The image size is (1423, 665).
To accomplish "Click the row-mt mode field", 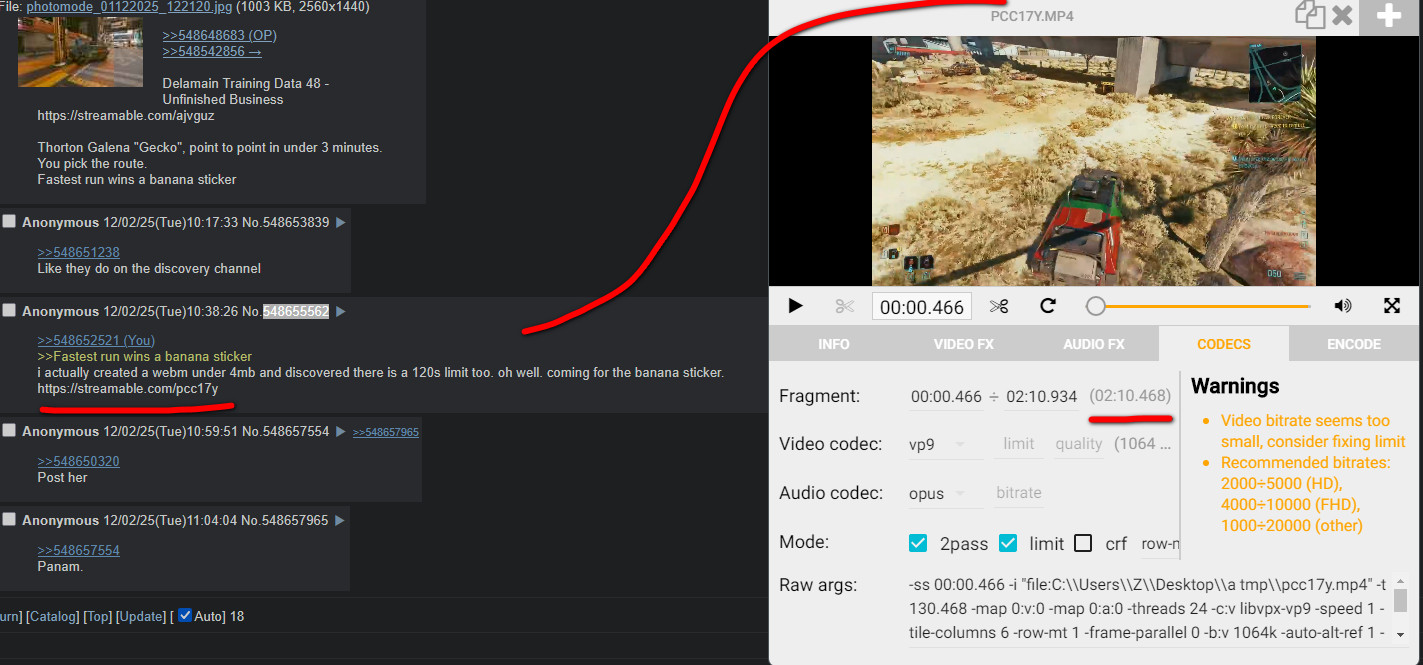I will click(1160, 544).
